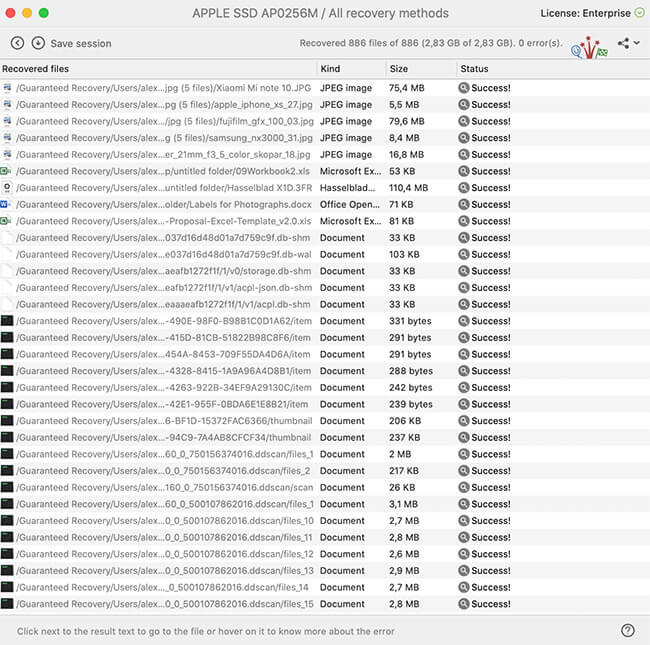Click magnifier icon for Proposal-Excel-Template_v2.0.xls
Screen dimensions: 650x645
463,221
